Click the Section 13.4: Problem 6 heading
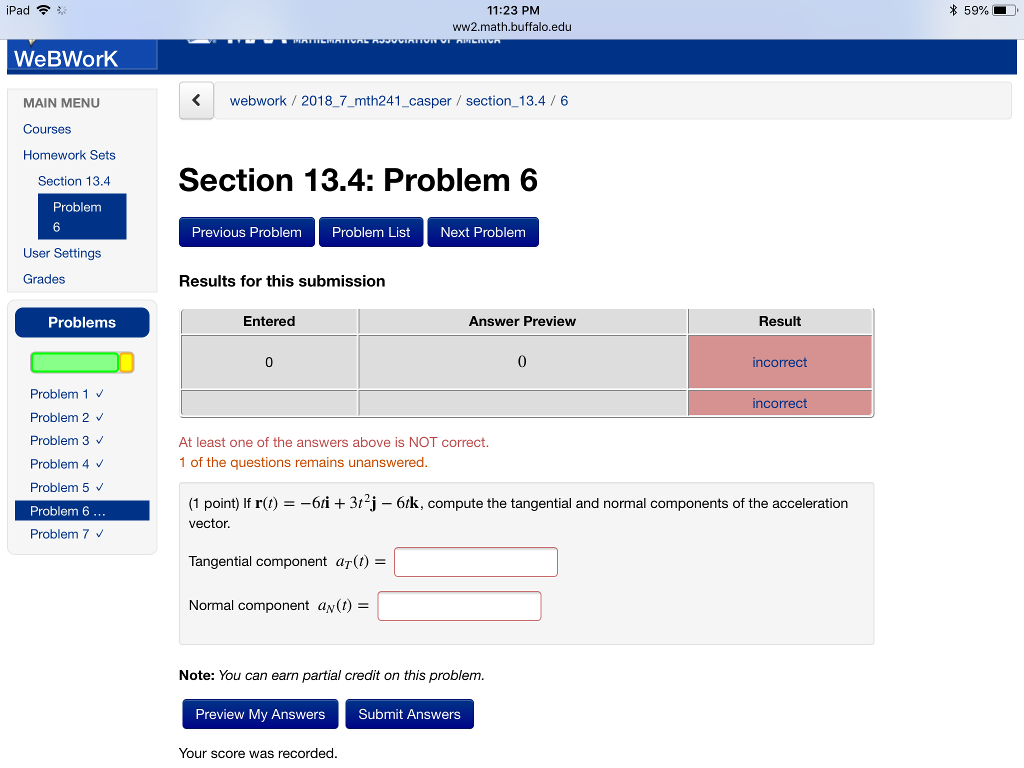 tap(359, 180)
